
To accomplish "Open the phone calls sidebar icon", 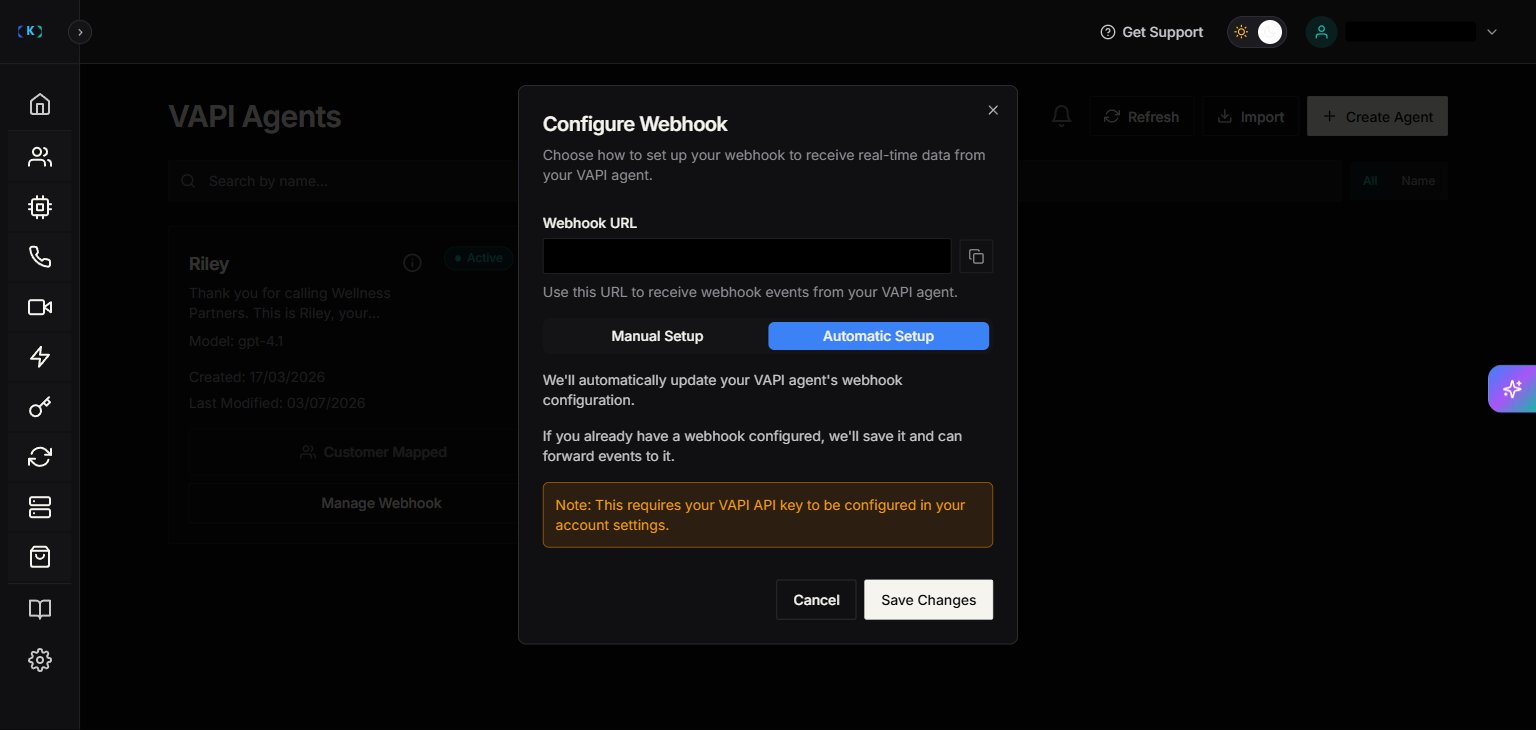I will (x=40, y=257).
